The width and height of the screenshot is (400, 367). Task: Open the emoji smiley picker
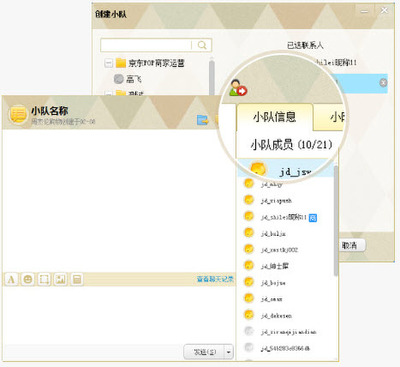pyautogui.click(x=28, y=279)
